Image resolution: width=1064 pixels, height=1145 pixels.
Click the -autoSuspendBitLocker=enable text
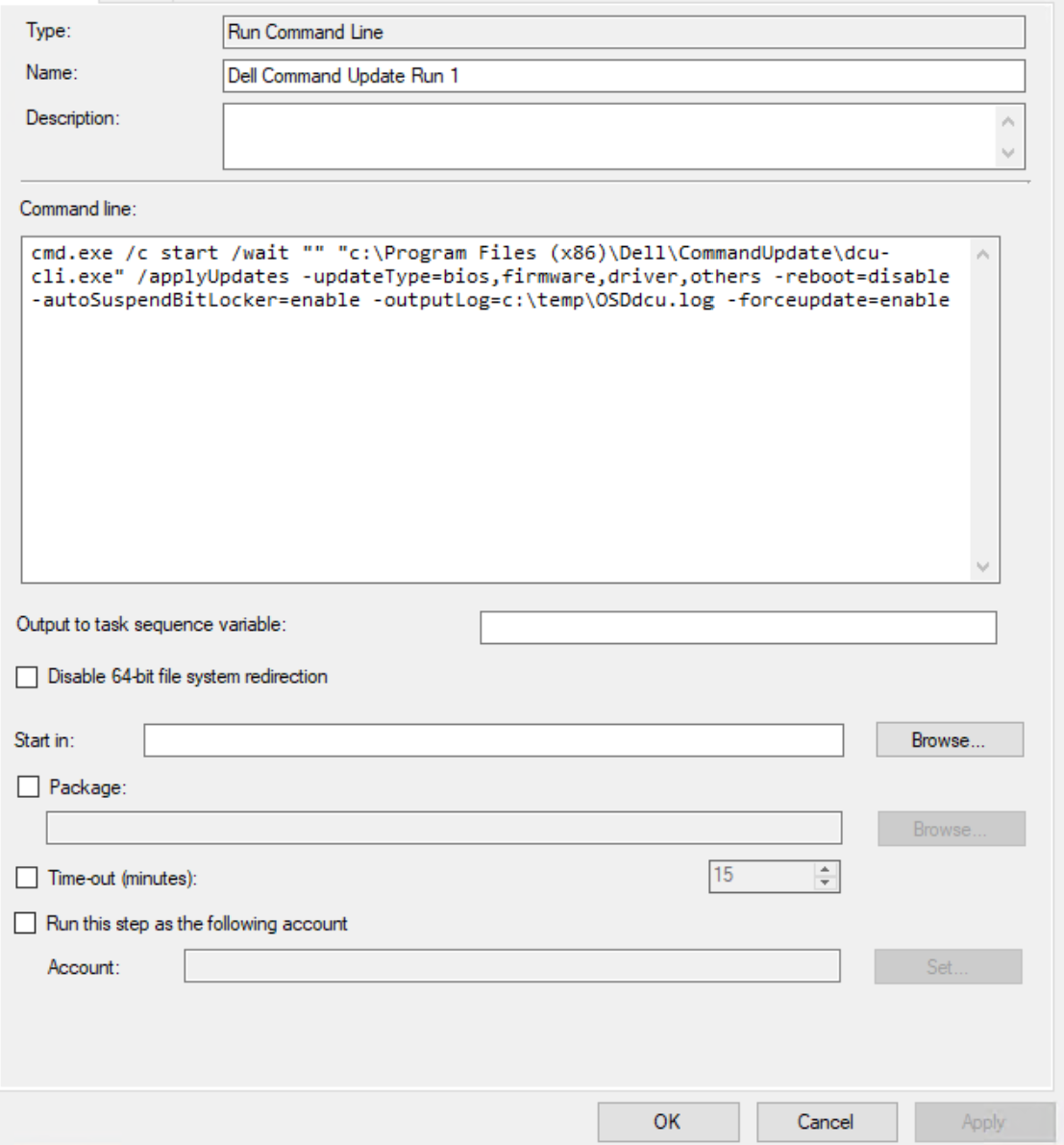tap(196, 300)
